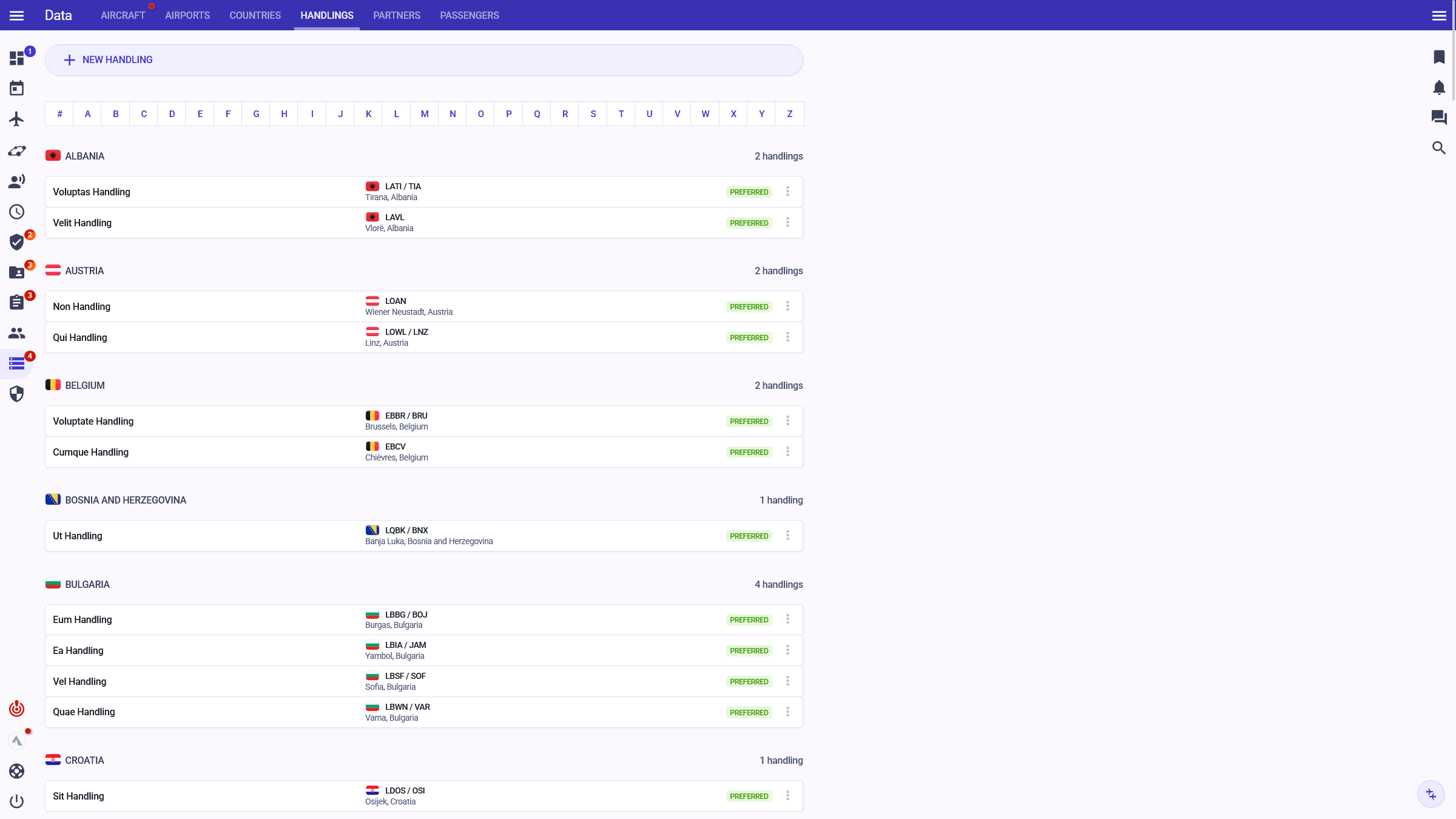Open options menu for Qui Handling

787,337
